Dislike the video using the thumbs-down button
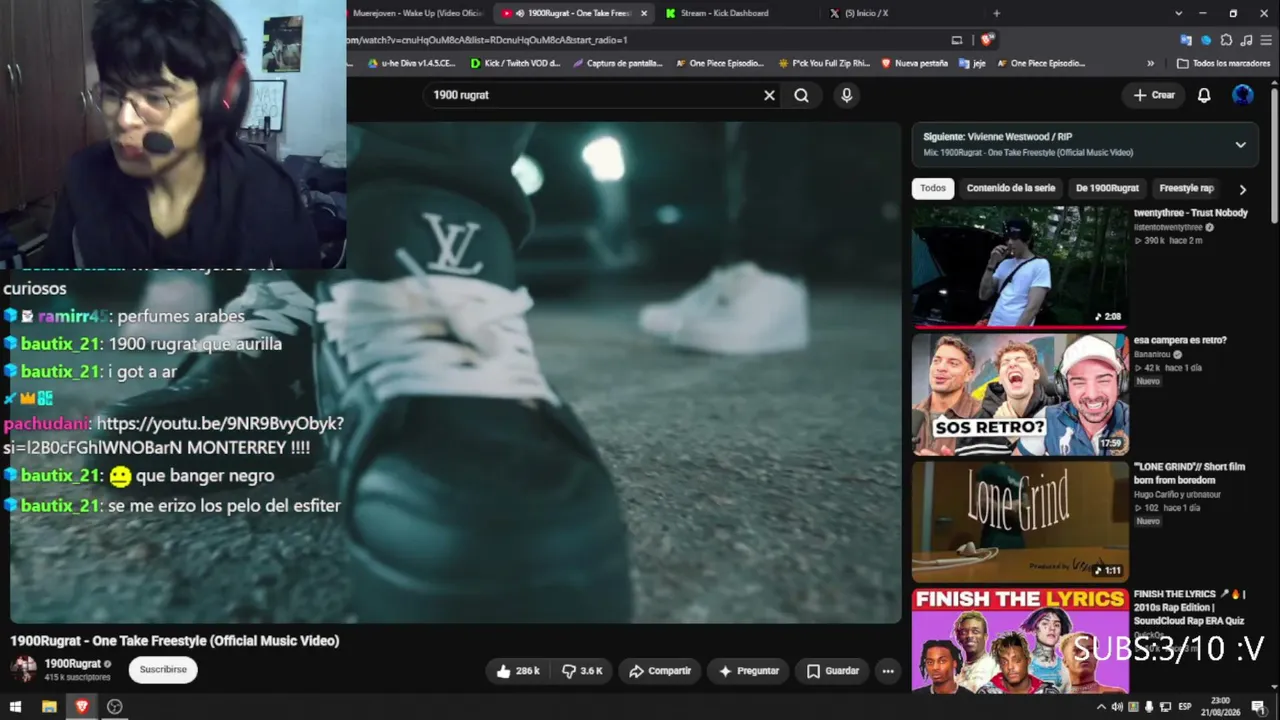The image size is (1280, 720). point(582,671)
